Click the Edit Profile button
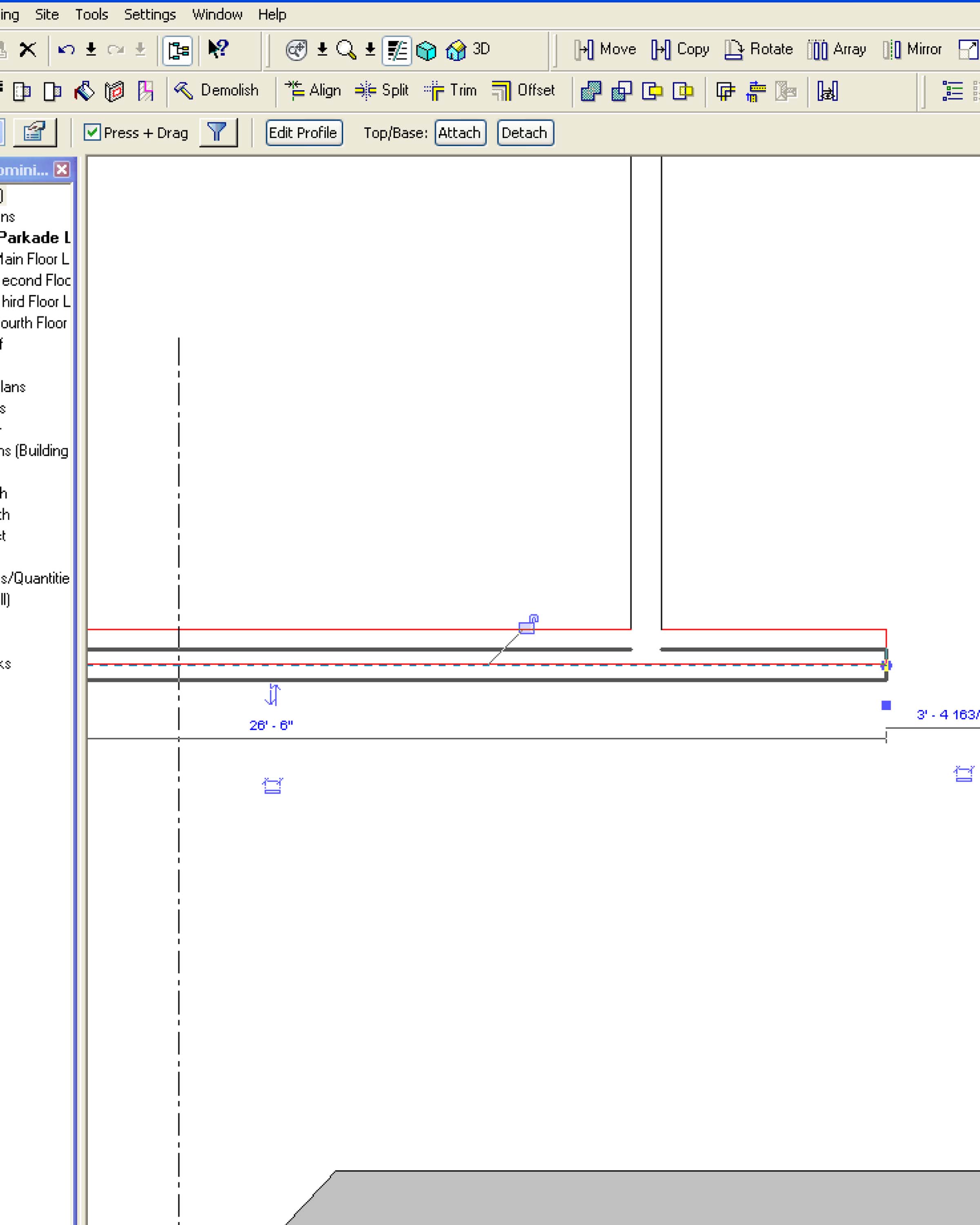This screenshot has height=1225, width=980. pyautogui.click(x=304, y=133)
